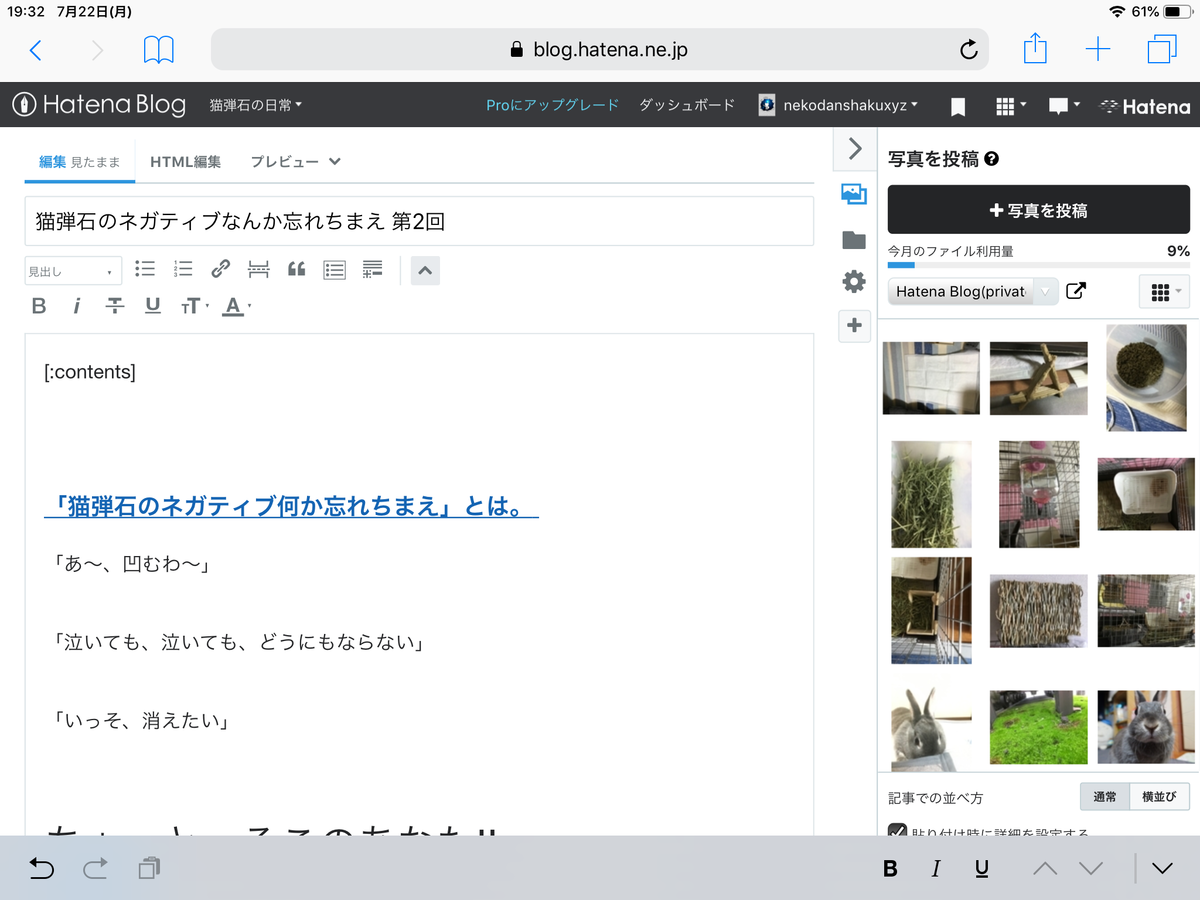This screenshot has width=1200, height=900.
Task: Insert a hyperlink with the link icon
Action: pos(220,269)
